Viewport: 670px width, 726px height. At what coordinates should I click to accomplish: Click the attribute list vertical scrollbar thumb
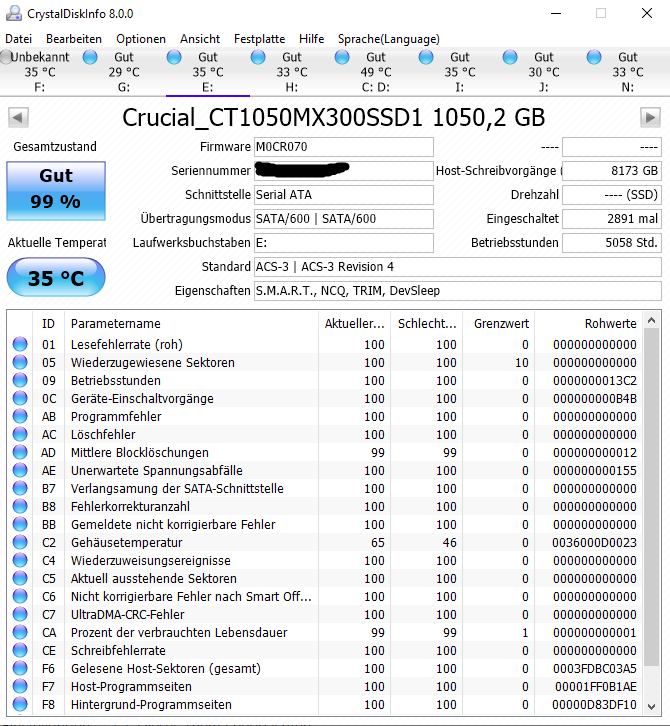tap(651, 497)
